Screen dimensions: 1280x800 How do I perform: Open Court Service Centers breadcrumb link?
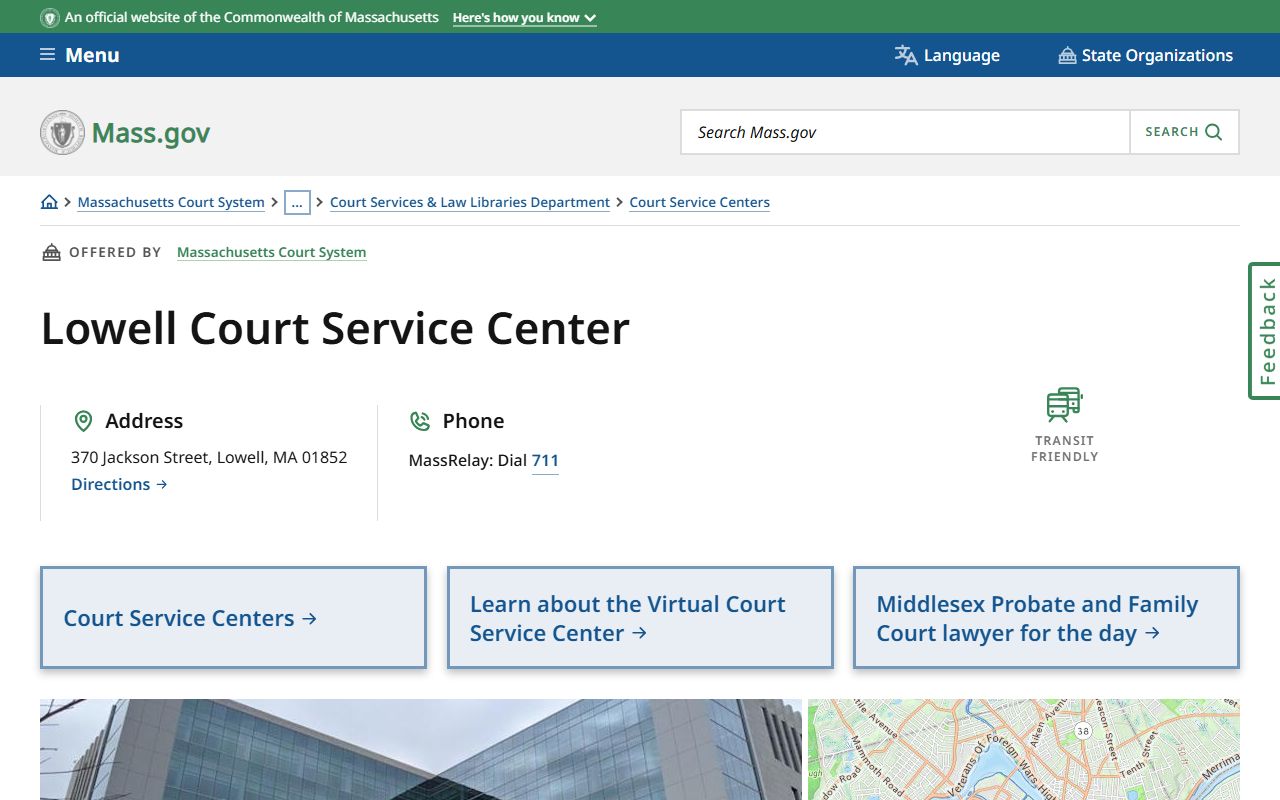tap(699, 202)
